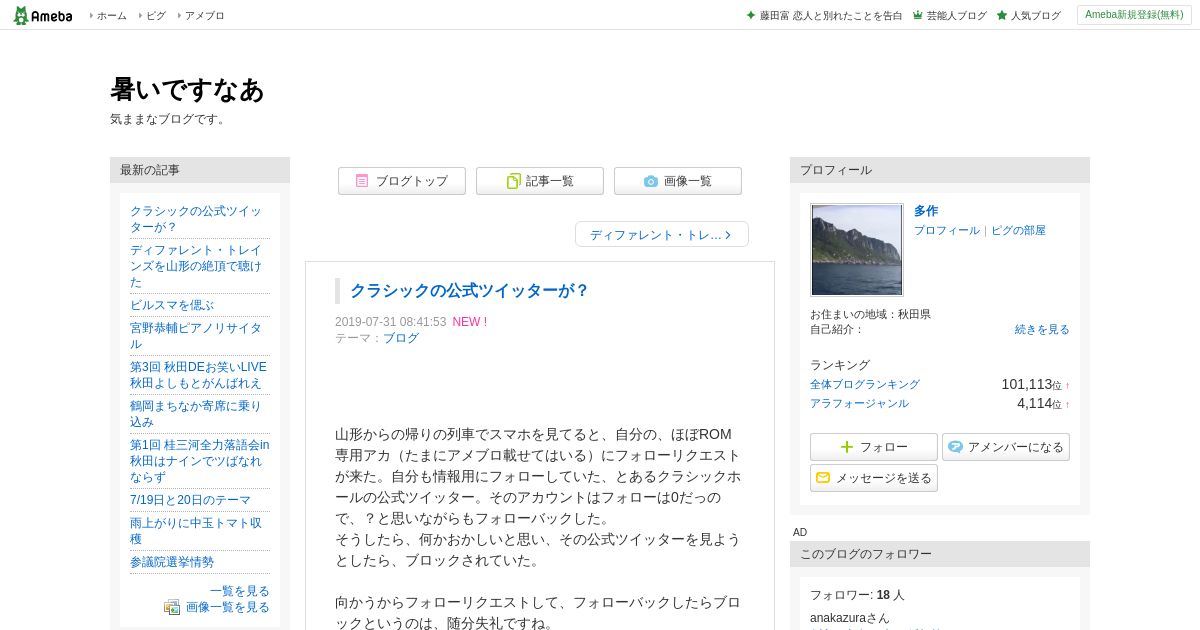This screenshot has height=630, width=1200.
Task: Click the speech bubble icon on アメンバーになる
Action: point(955,447)
